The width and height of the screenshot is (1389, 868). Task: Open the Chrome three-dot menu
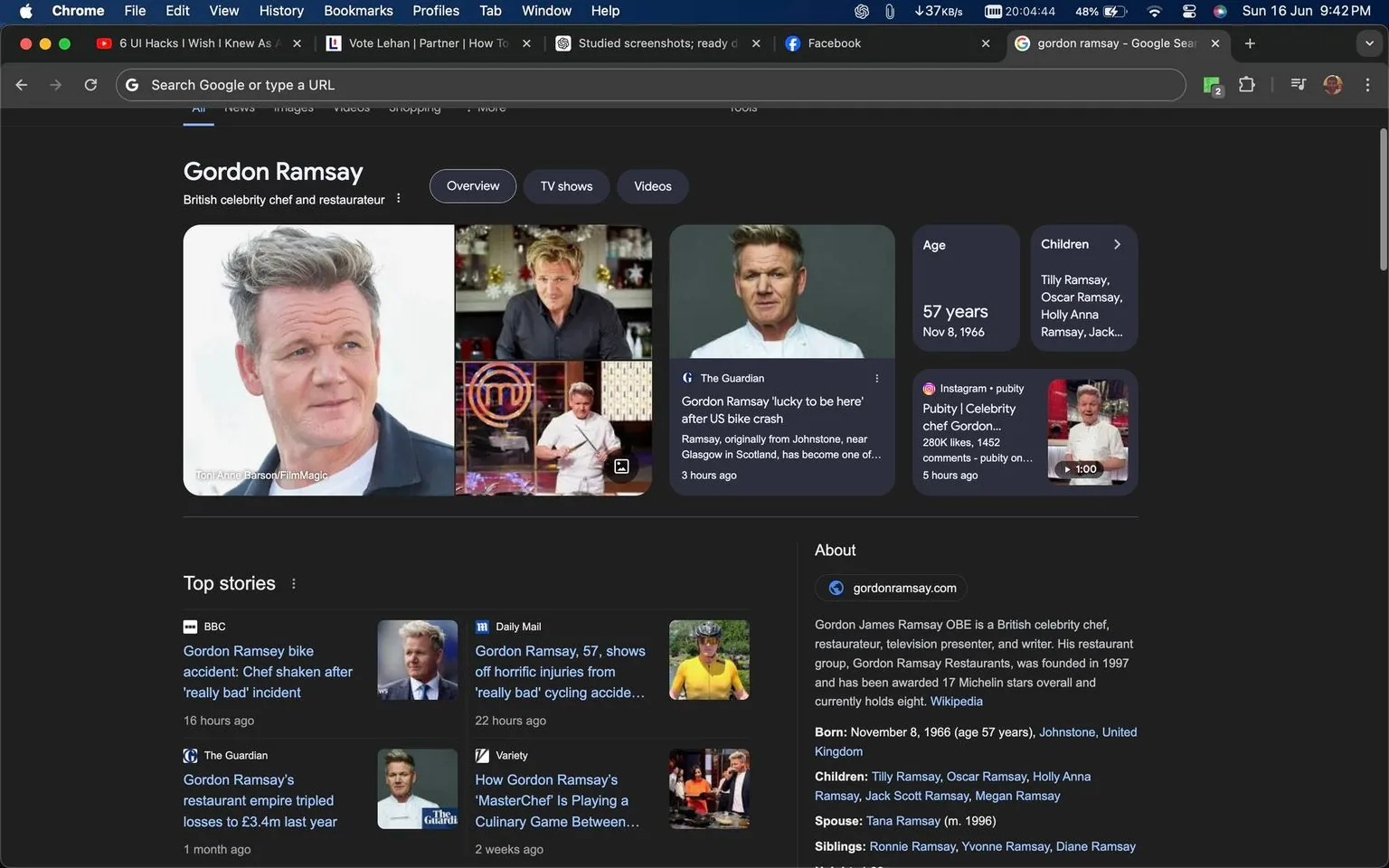coord(1368,84)
